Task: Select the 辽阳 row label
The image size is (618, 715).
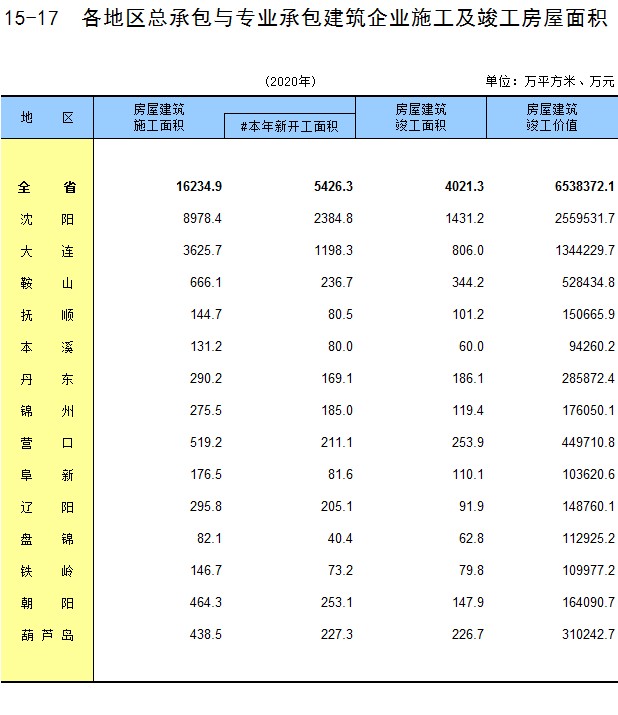Action: [x=47, y=508]
